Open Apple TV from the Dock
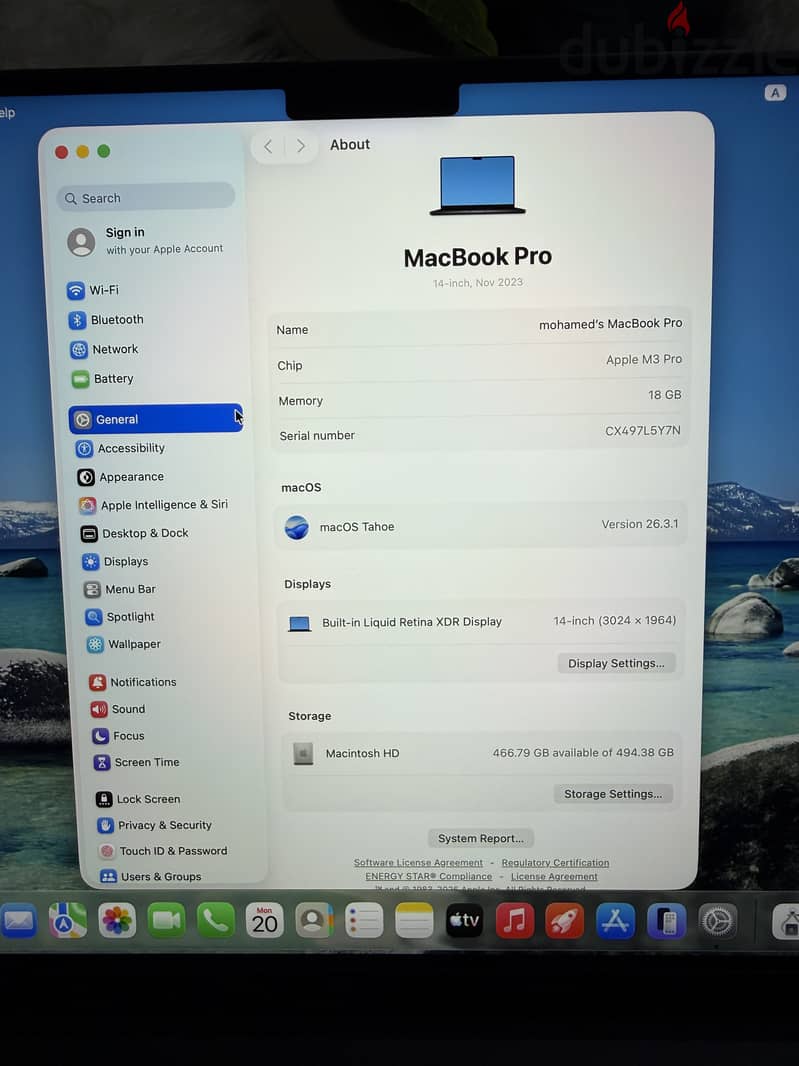Image resolution: width=799 pixels, height=1066 pixels. coord(464,921)
